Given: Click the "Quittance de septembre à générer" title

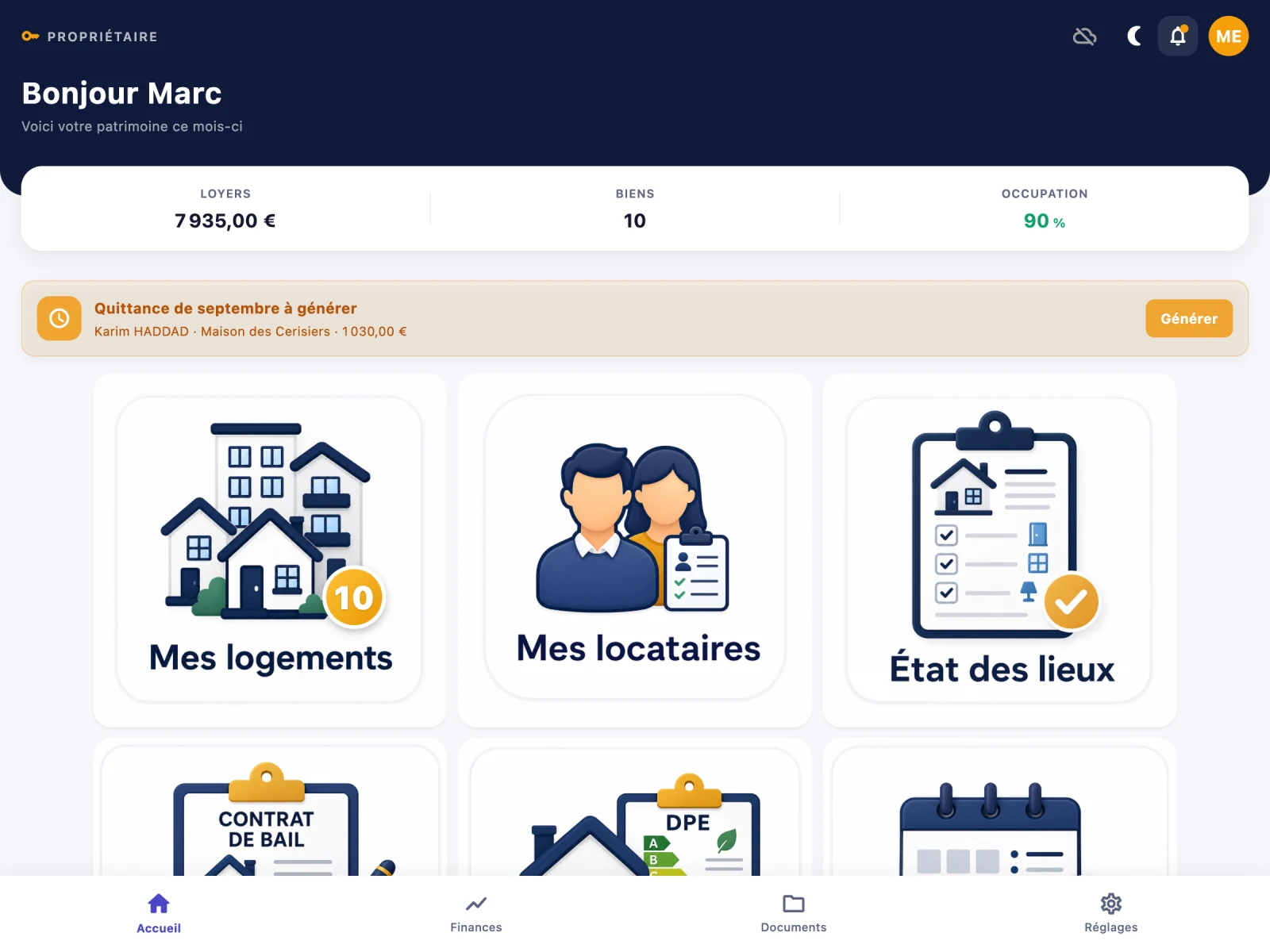Looking at the screenshot, I should pos(225,309).
